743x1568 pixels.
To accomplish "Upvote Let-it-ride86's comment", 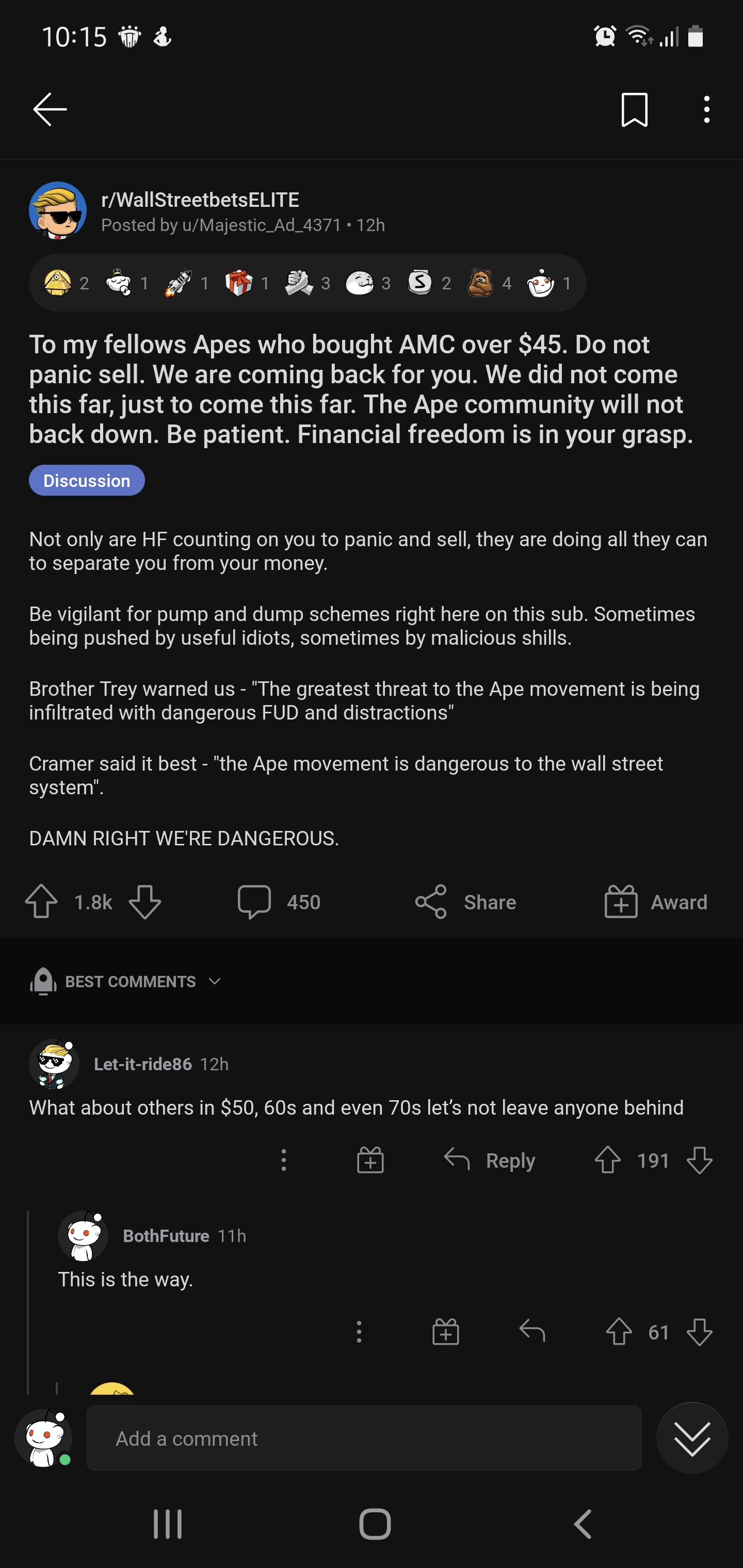I will pos(607,1160).
